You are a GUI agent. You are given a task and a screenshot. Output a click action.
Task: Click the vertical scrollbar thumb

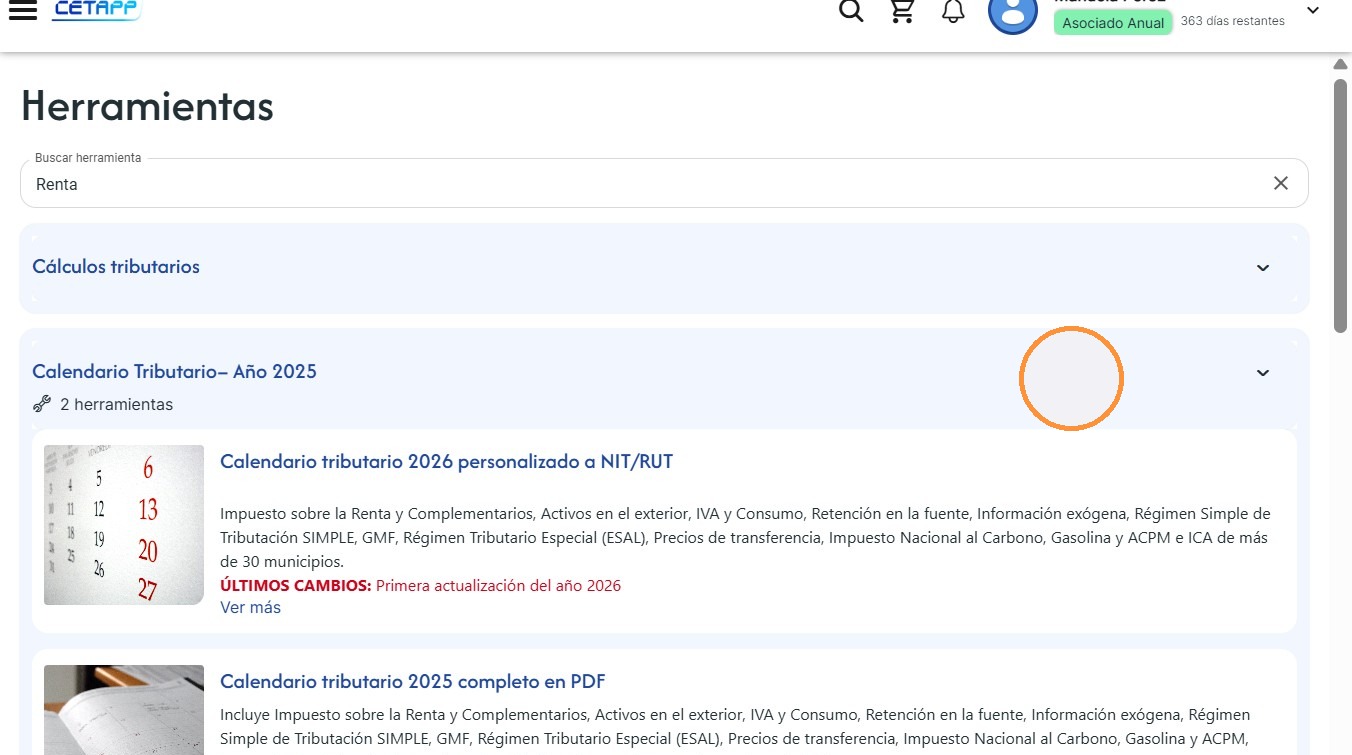tap(1341, 205)
